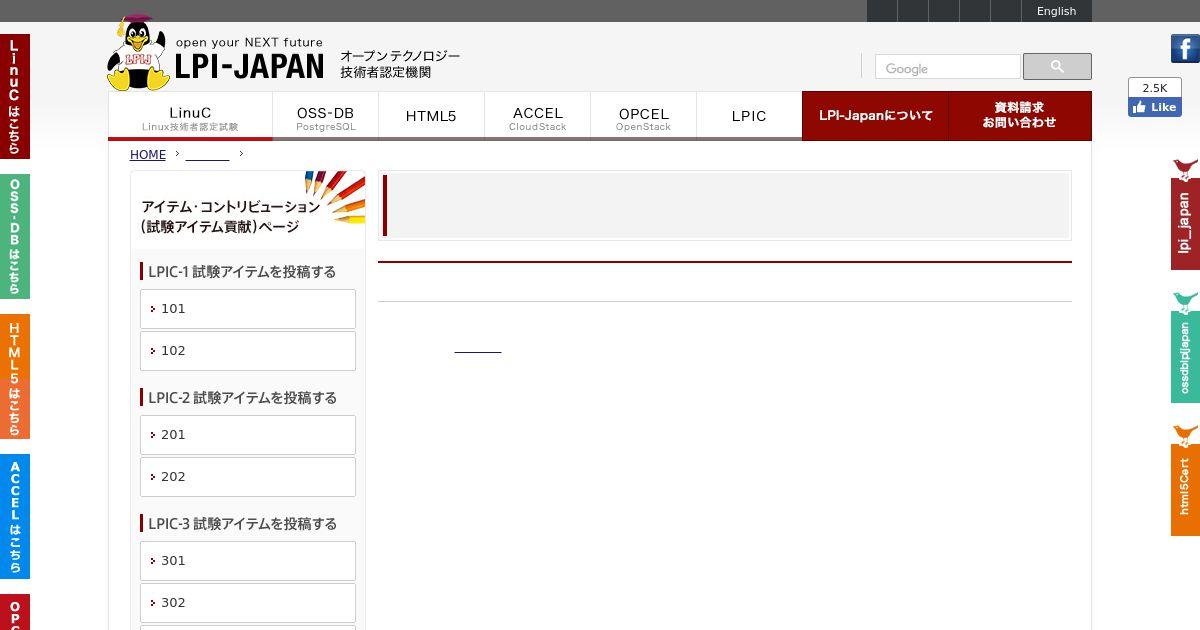The width and height of the screenshot is (1200, 630).
Task: Switch language to English
Action: point(1056,11)
